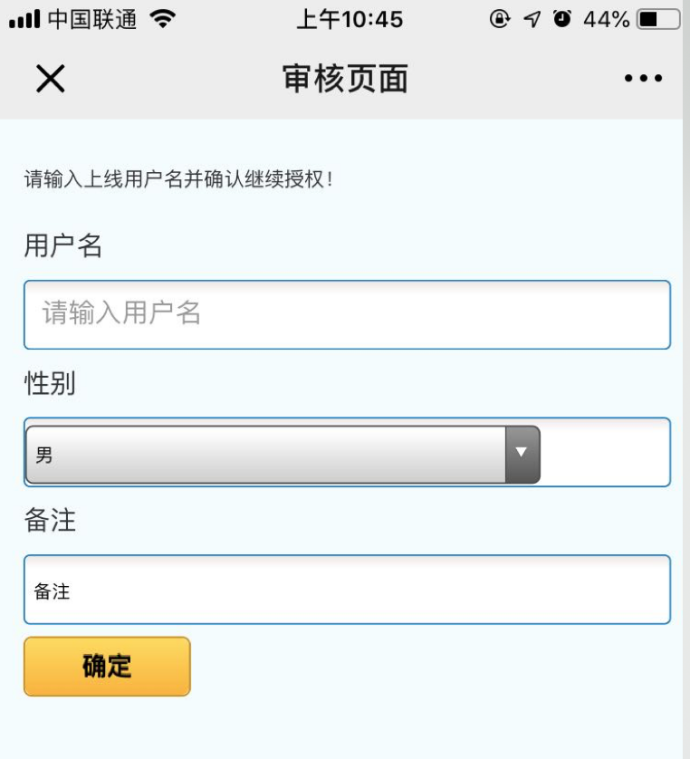Tap the location arrow status icon
The height and width of the screenshot is (759, 690).
[x=531, y=19]
